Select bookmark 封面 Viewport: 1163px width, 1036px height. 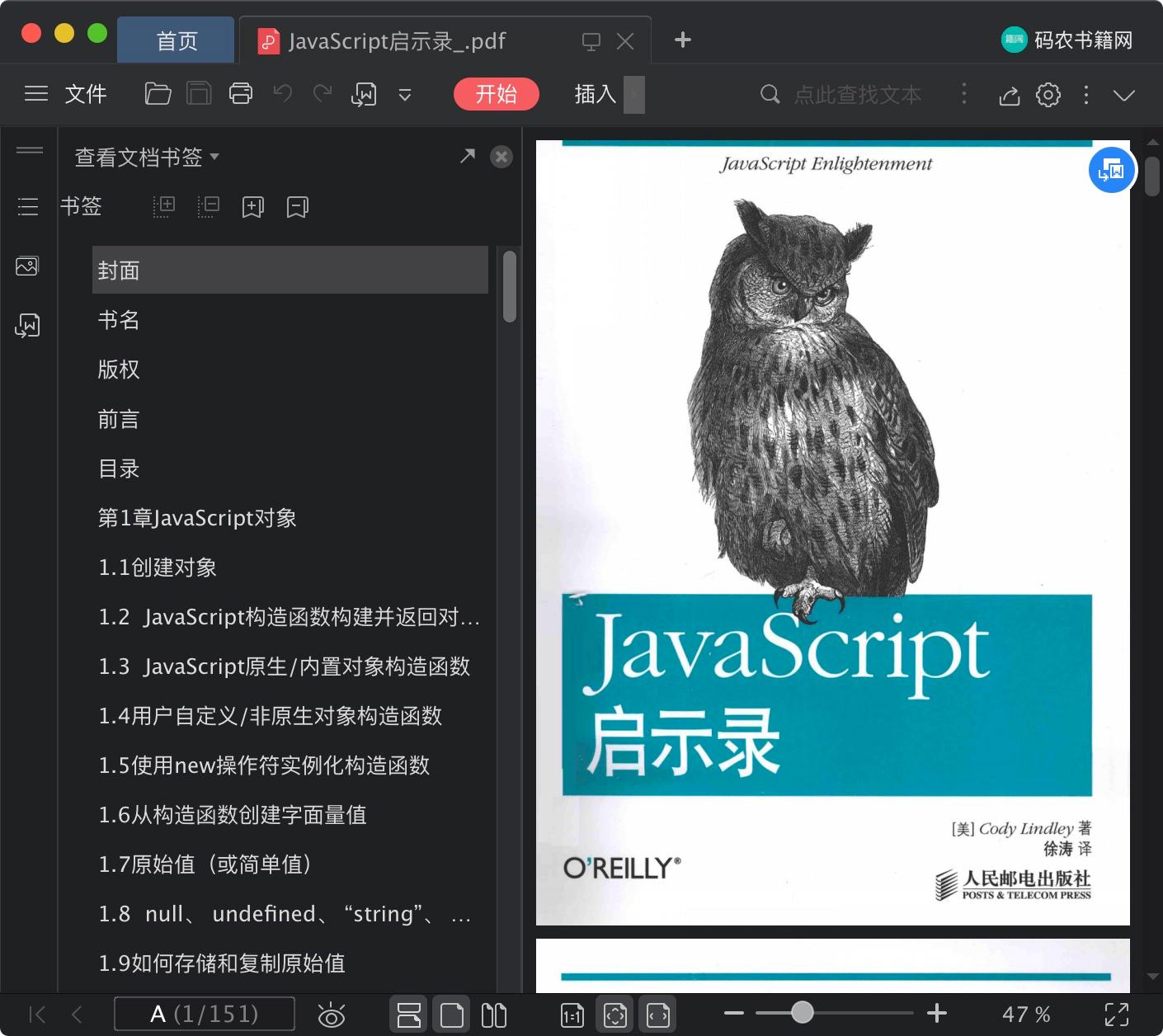coord(290,270)
